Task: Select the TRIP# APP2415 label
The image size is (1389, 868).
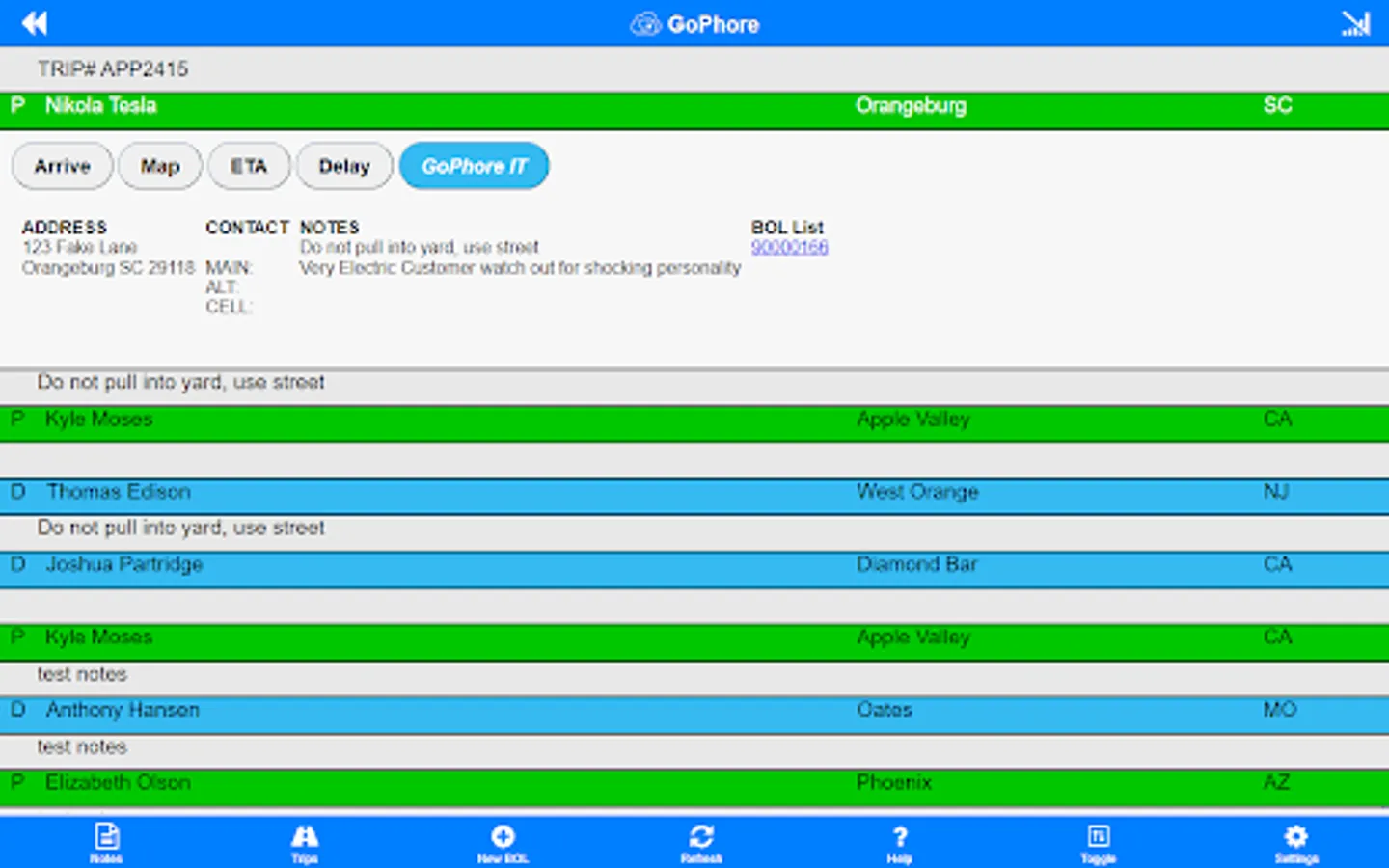Action: [113, 69]
